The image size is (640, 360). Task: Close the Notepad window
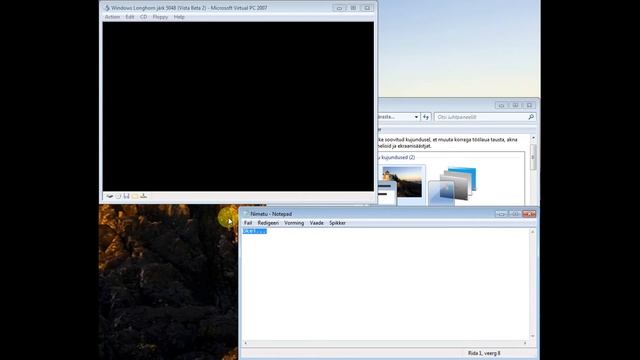click(529, 214)
